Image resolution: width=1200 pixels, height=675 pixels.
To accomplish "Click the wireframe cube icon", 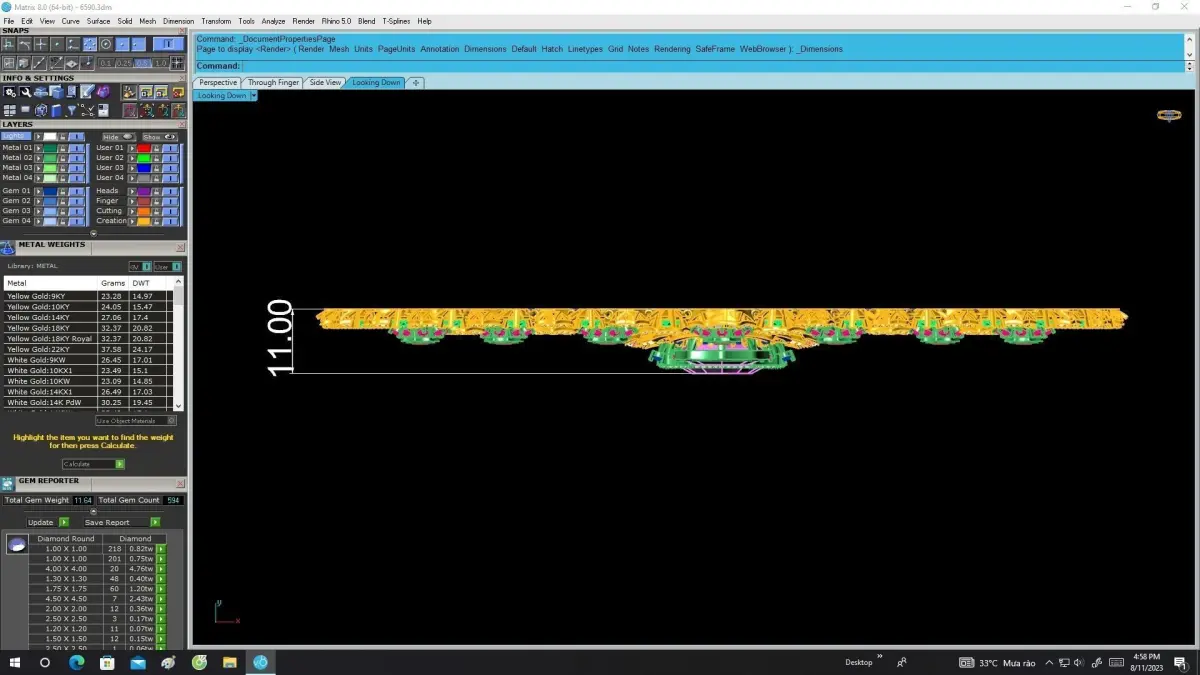I will tap(41, 110).
